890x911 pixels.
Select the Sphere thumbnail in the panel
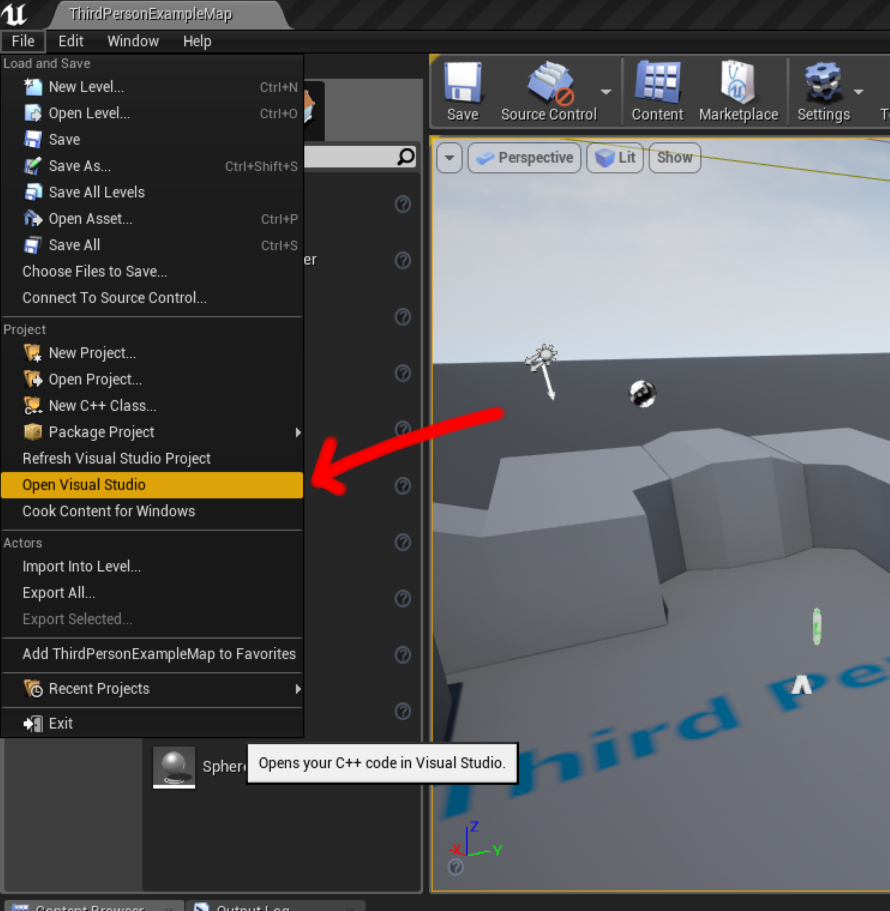174,766
